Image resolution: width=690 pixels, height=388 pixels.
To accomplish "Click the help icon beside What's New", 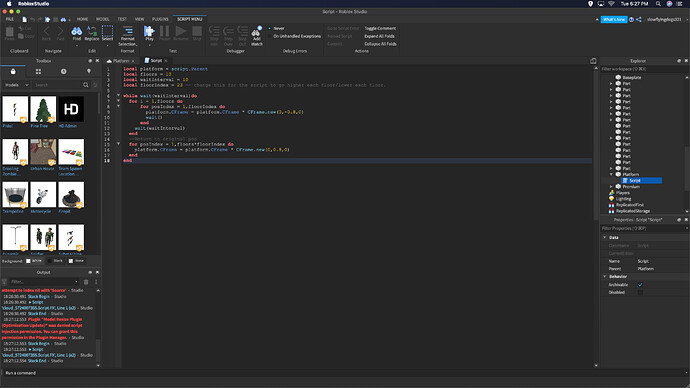I will pyautogui.click(x=631, y=19).
